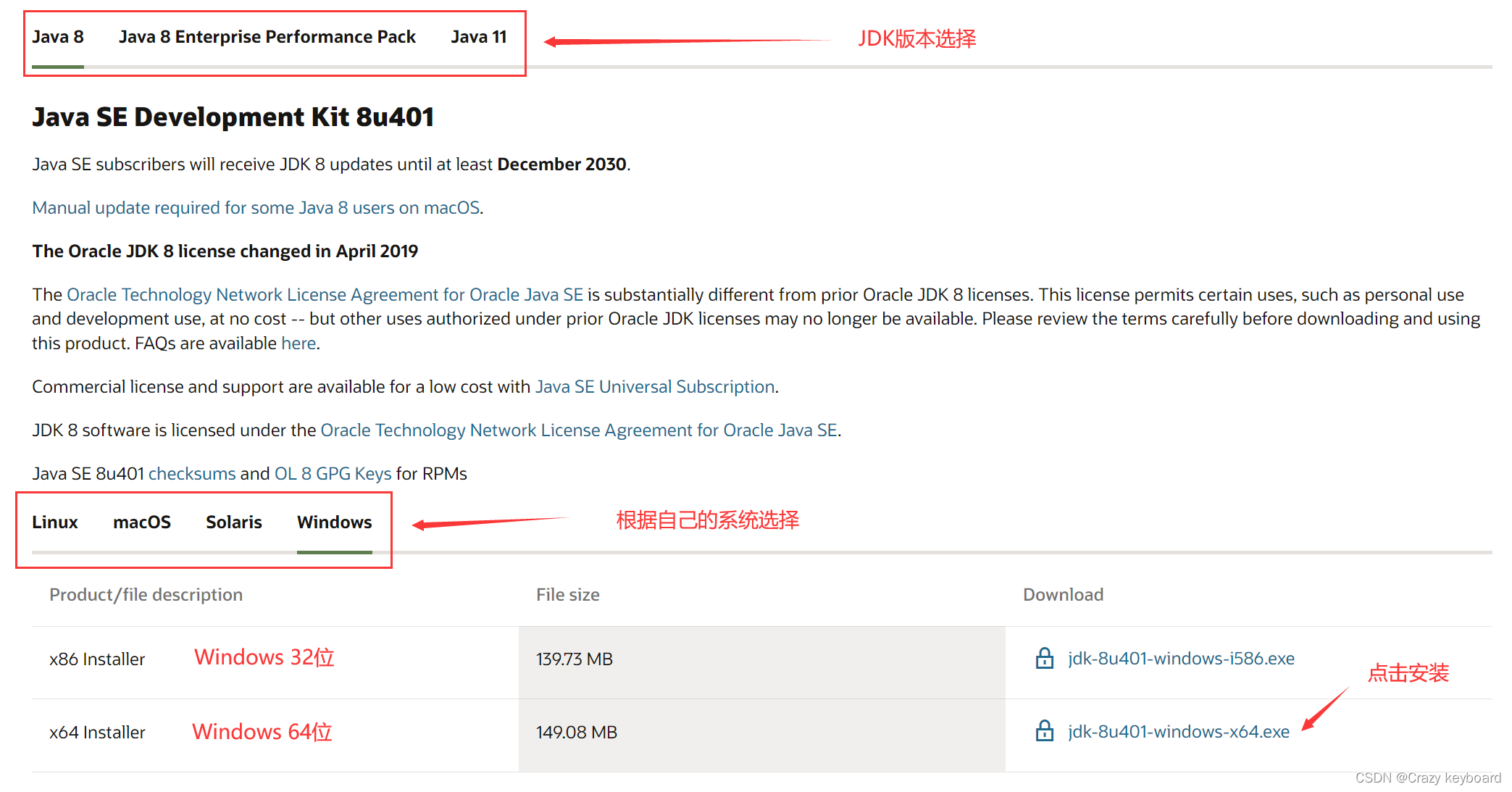Viewport: 1512px width, 792px height.
Task: Switch to the Java 8 tab
Action: pos(58,37)
